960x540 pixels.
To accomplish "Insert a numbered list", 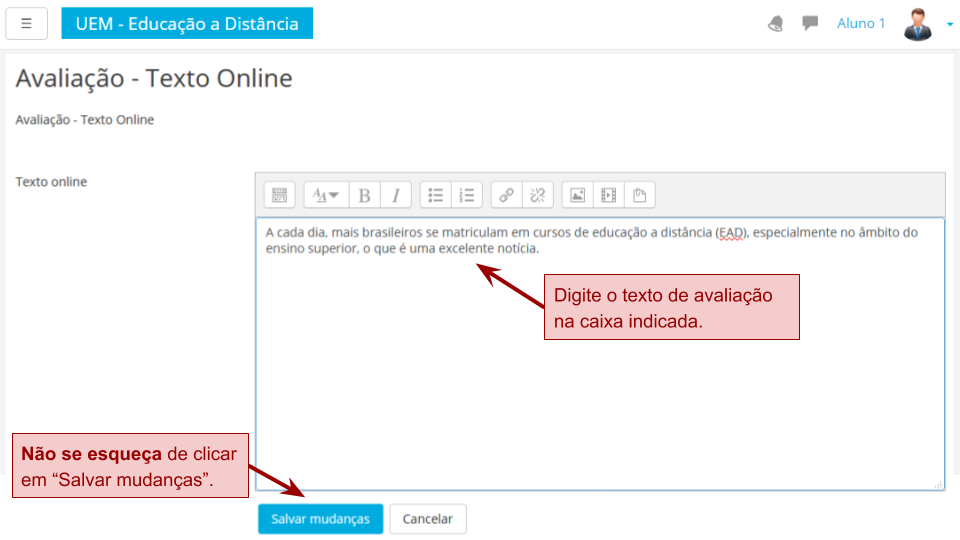I will 466,195.
